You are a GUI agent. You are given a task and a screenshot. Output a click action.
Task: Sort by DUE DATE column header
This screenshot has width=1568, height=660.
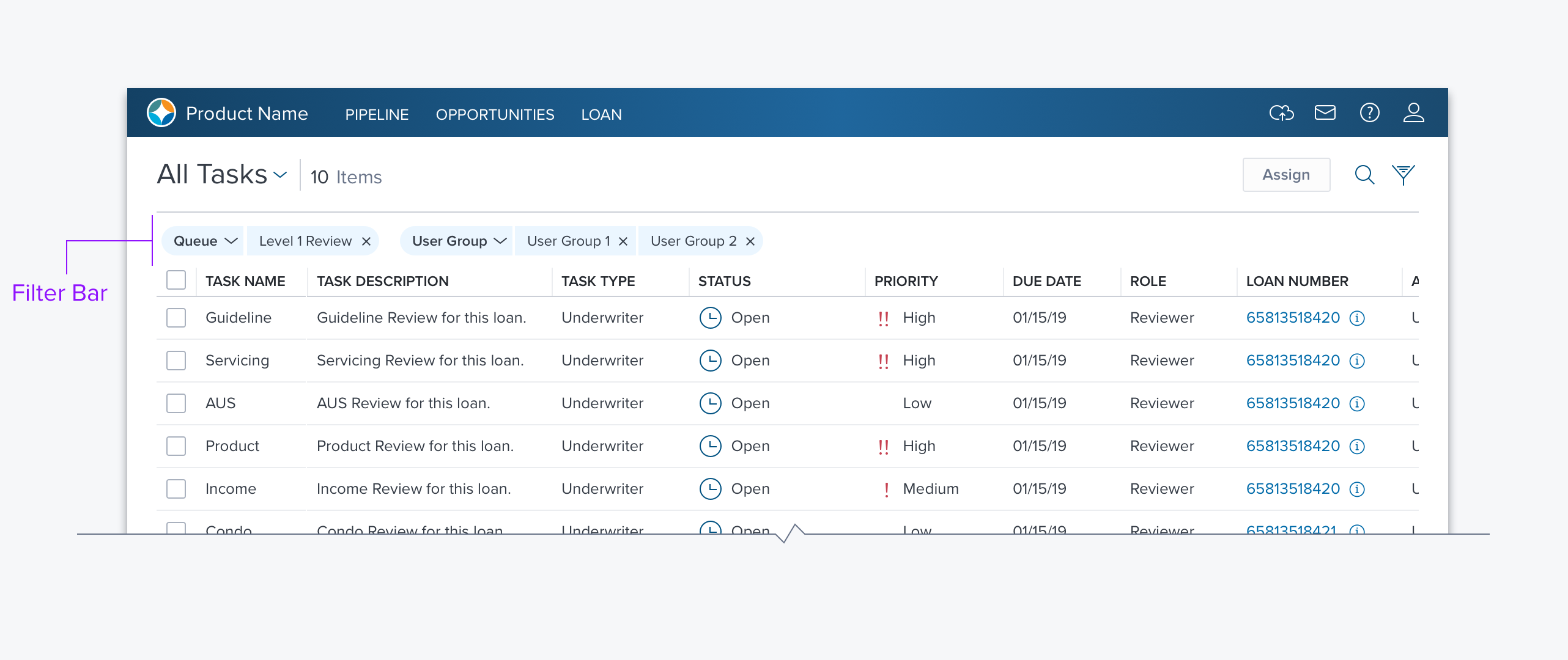click(x=1046, y=281)
